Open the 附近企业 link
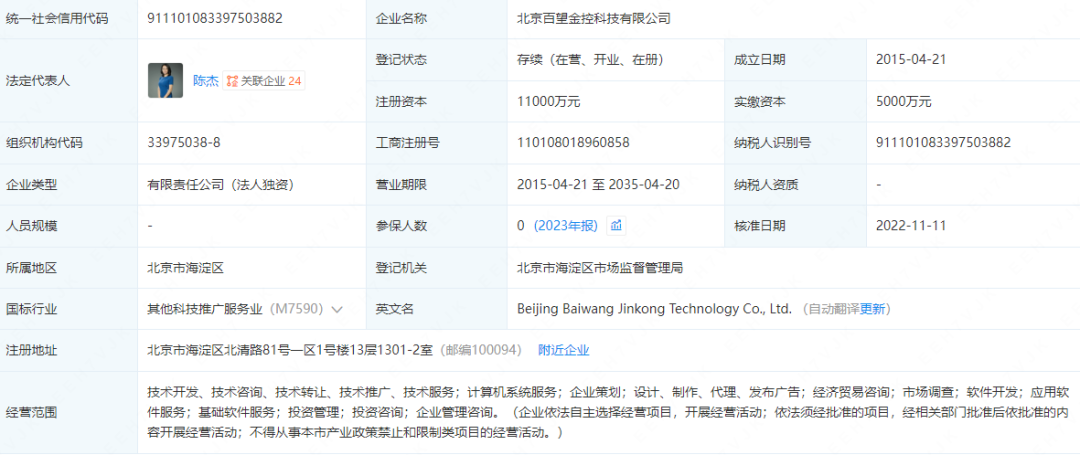 point(563,350)
